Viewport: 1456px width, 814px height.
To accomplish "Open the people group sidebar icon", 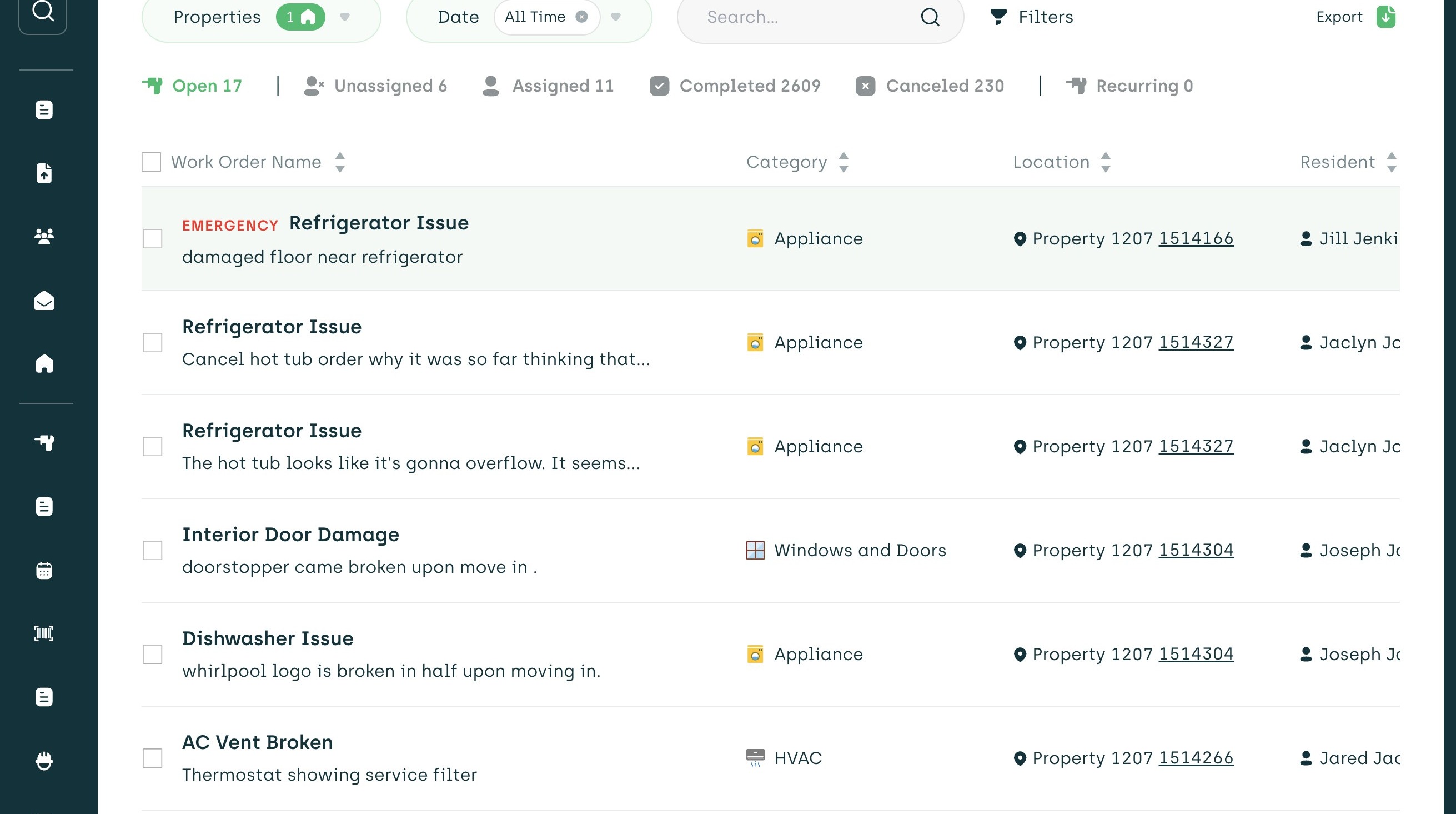I will coord(44,237).
